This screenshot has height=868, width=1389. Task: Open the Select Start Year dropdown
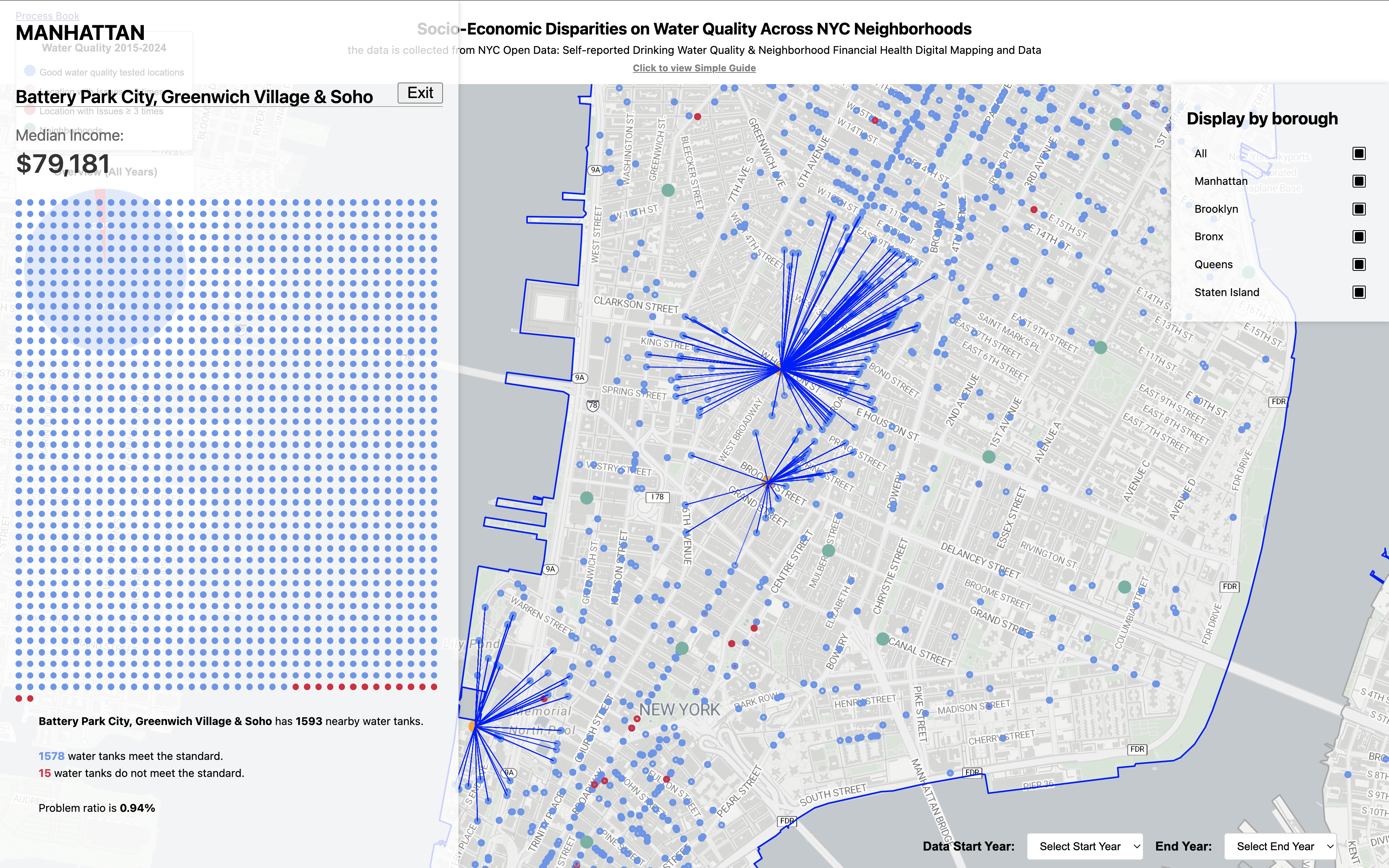(x=1084, y=846)
